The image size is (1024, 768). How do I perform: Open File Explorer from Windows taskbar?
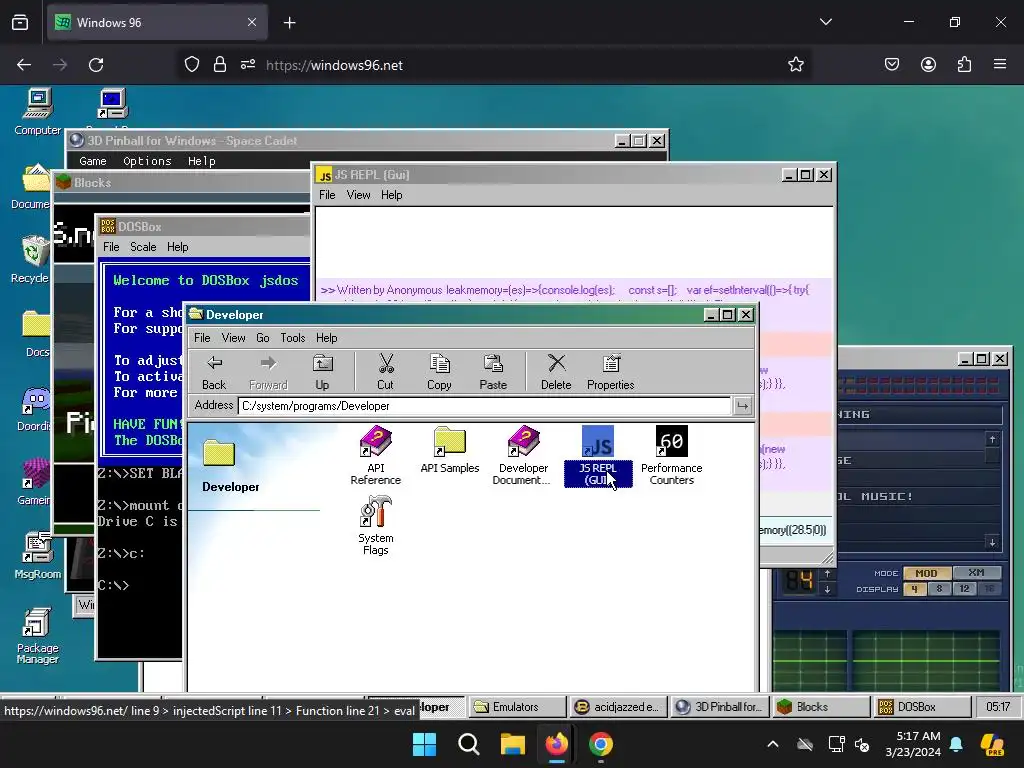click(x=513, y=744)
